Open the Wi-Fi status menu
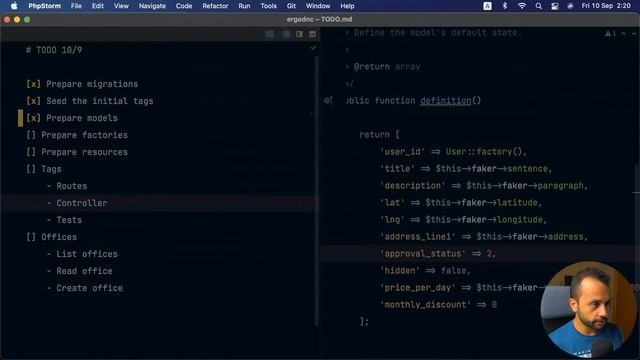 pos(522,6)
